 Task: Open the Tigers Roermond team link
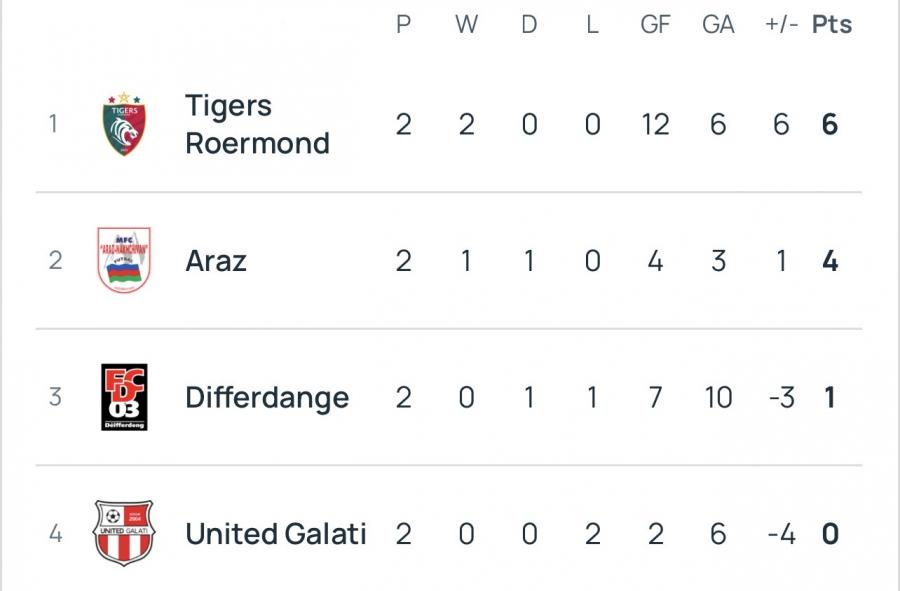click(x=257, y=125)
